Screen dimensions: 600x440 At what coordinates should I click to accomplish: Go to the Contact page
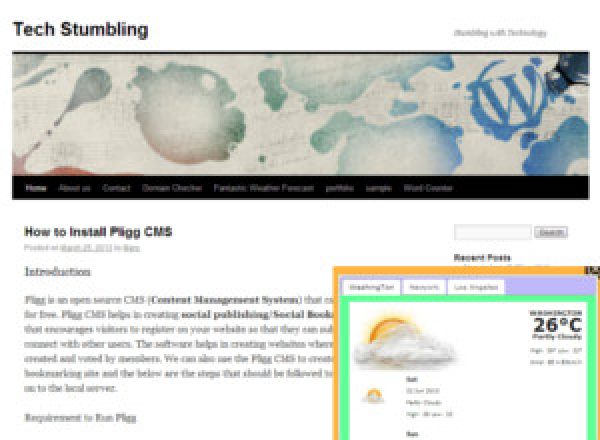point(116,188)
